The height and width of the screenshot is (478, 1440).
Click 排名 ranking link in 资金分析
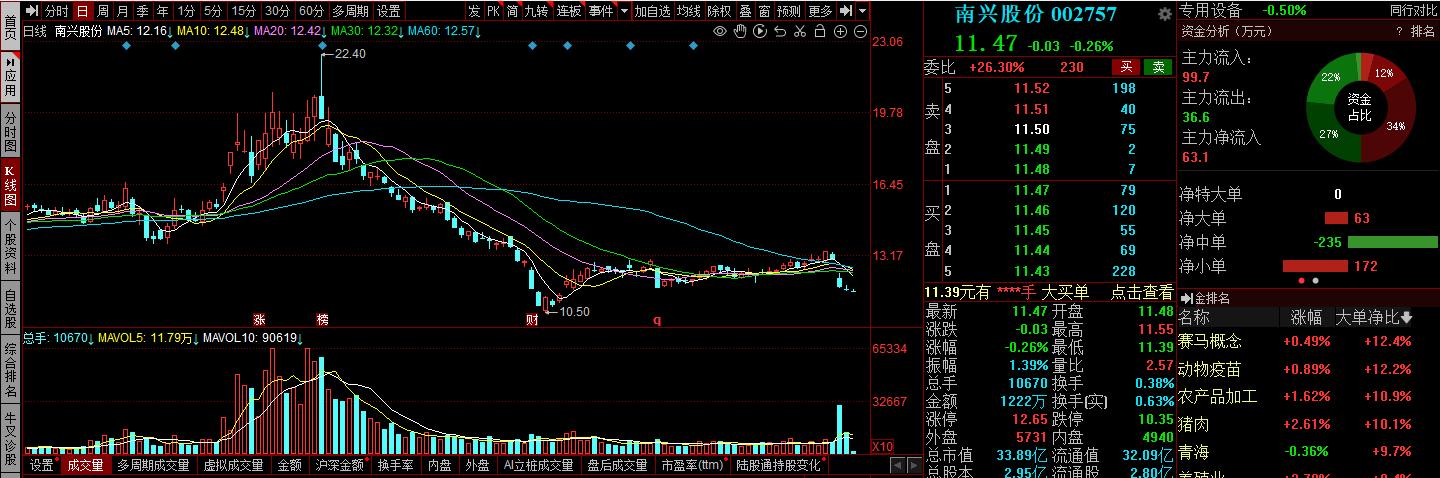(x=1423, y=32)
